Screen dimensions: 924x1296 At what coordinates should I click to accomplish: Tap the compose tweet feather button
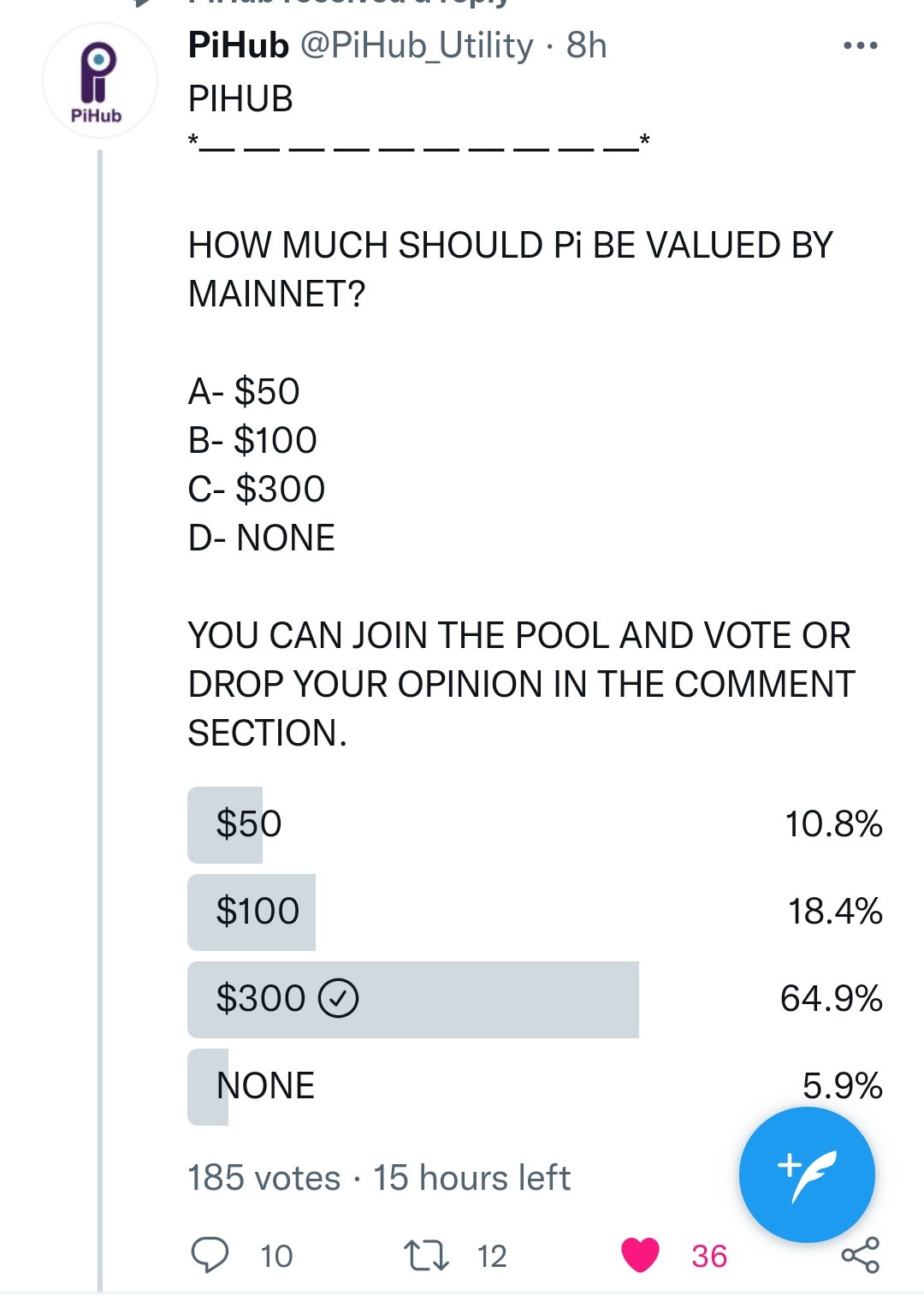pyautogui.click(x=807, y=1174)
